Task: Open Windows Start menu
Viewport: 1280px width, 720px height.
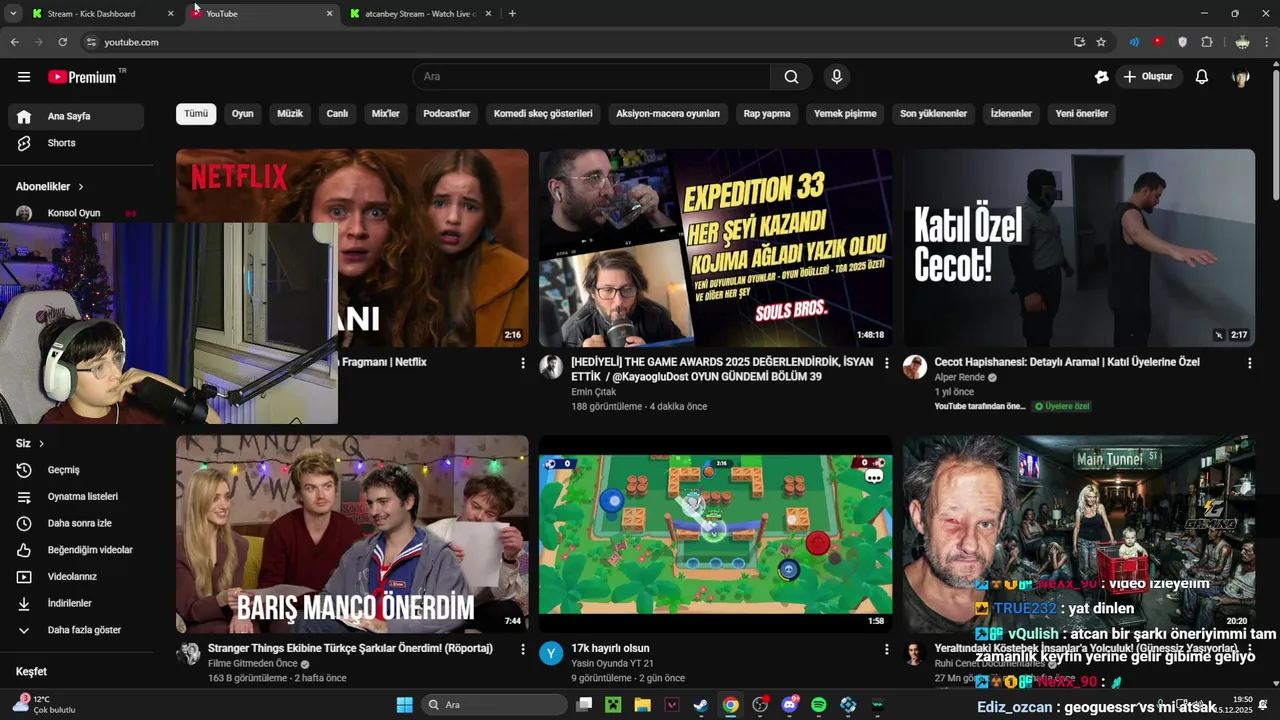Action: point(404,705)
